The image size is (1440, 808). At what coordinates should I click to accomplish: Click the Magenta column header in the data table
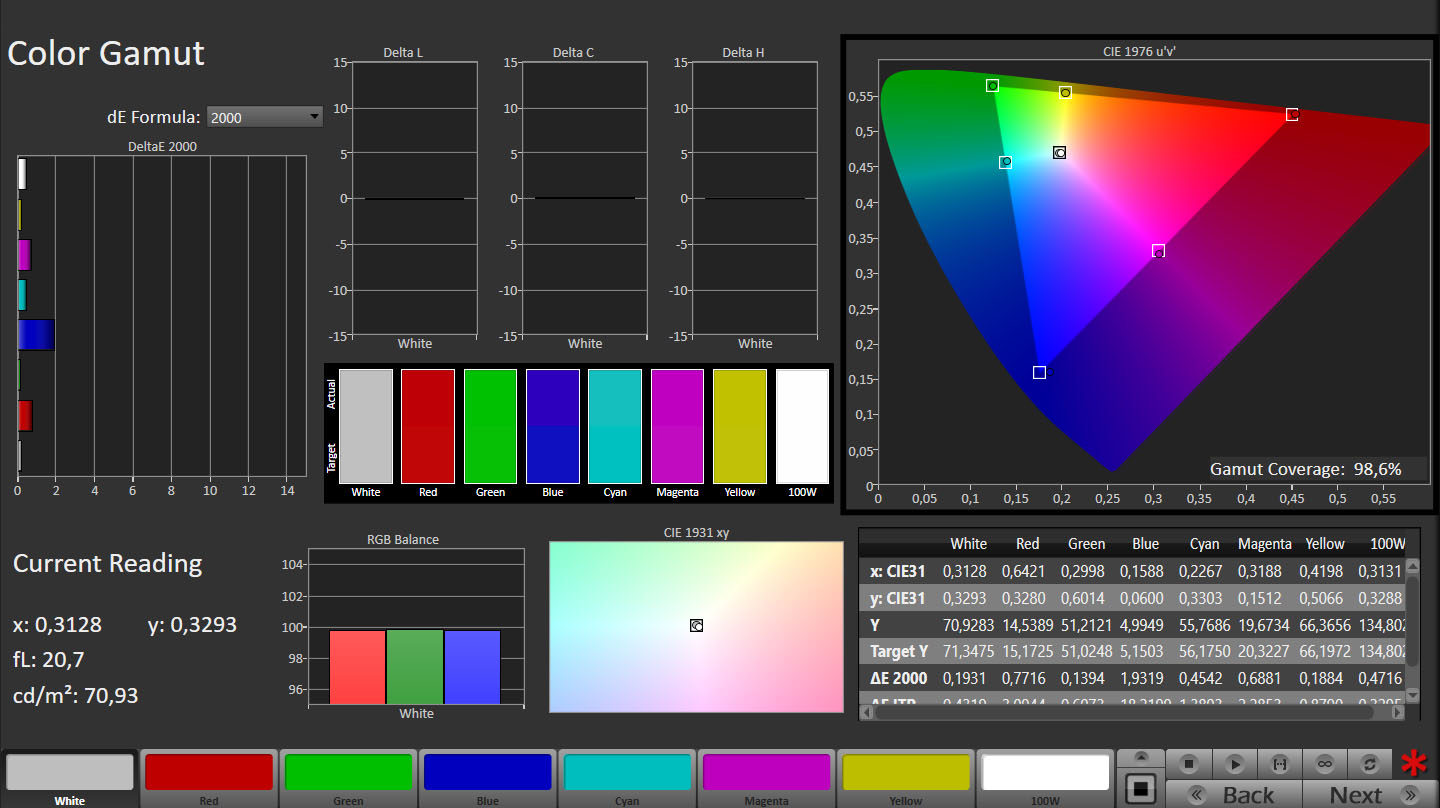click(1264, 544)
